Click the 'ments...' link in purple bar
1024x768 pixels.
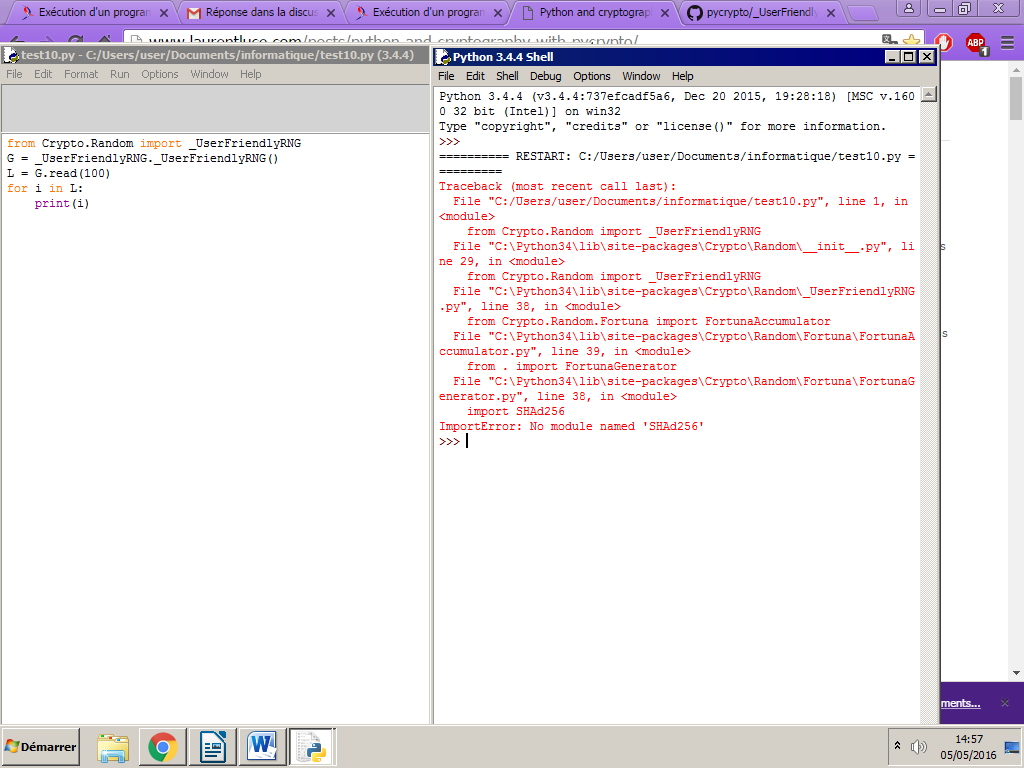(x=960, y=703)
